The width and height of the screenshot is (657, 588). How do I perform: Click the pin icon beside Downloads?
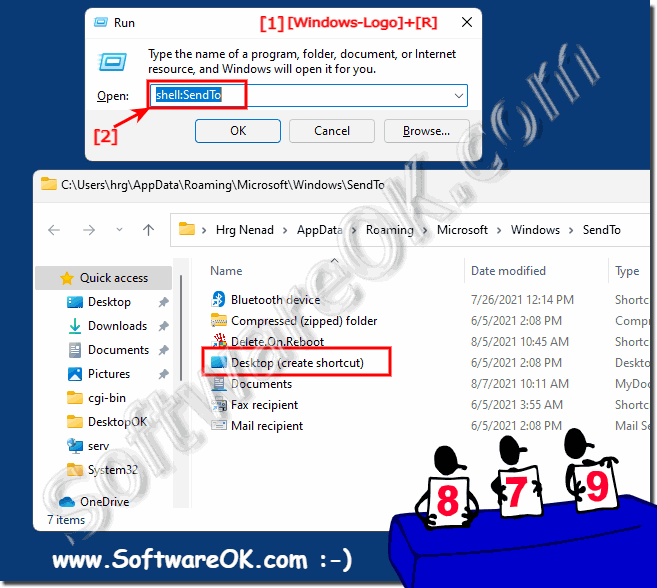pyautogui.click(x=163, y=326)
